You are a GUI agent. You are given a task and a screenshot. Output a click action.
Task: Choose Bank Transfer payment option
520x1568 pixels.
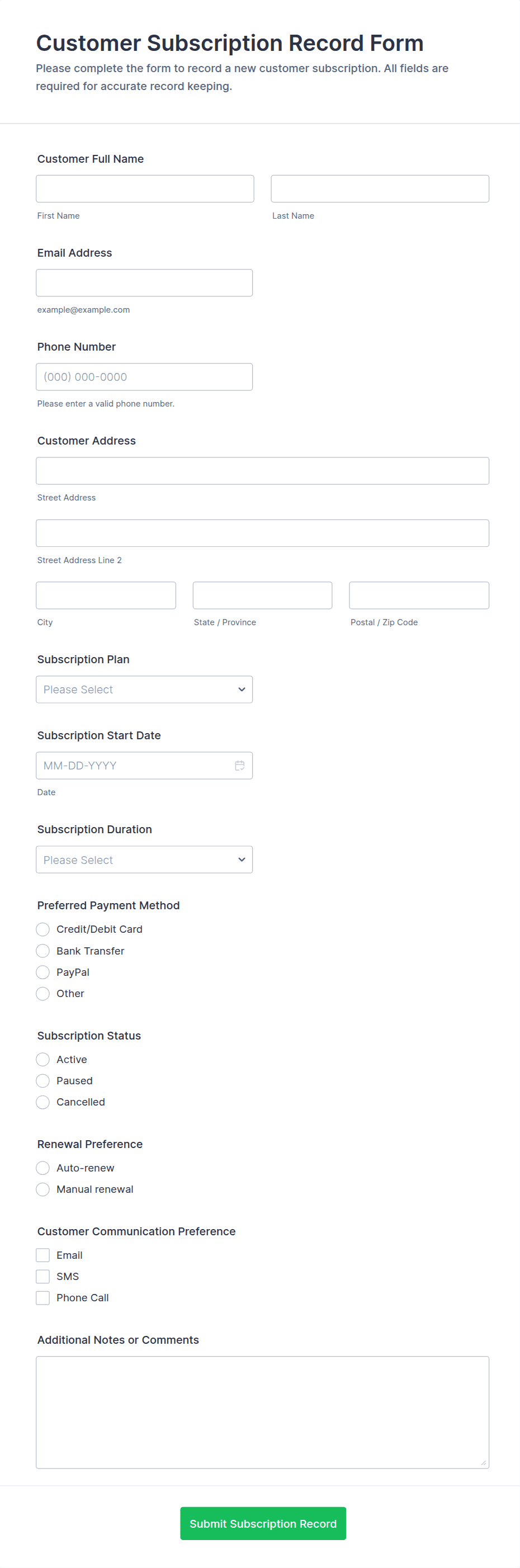(x=42, y=950)
